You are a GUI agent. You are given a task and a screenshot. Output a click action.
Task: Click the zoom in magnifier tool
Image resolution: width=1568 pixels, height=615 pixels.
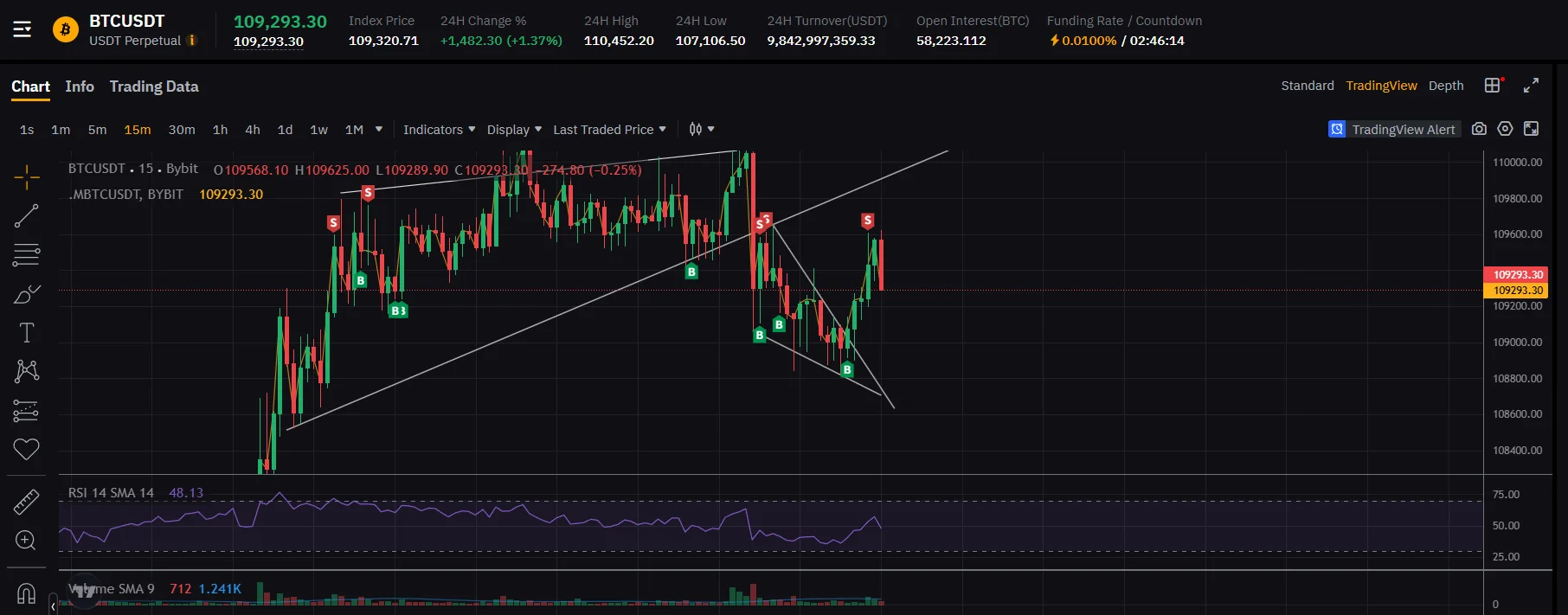point(26,541)
